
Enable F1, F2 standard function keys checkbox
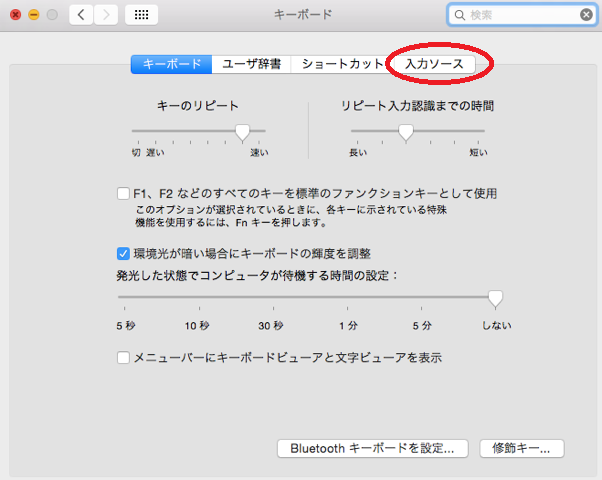tap(123, 193)
